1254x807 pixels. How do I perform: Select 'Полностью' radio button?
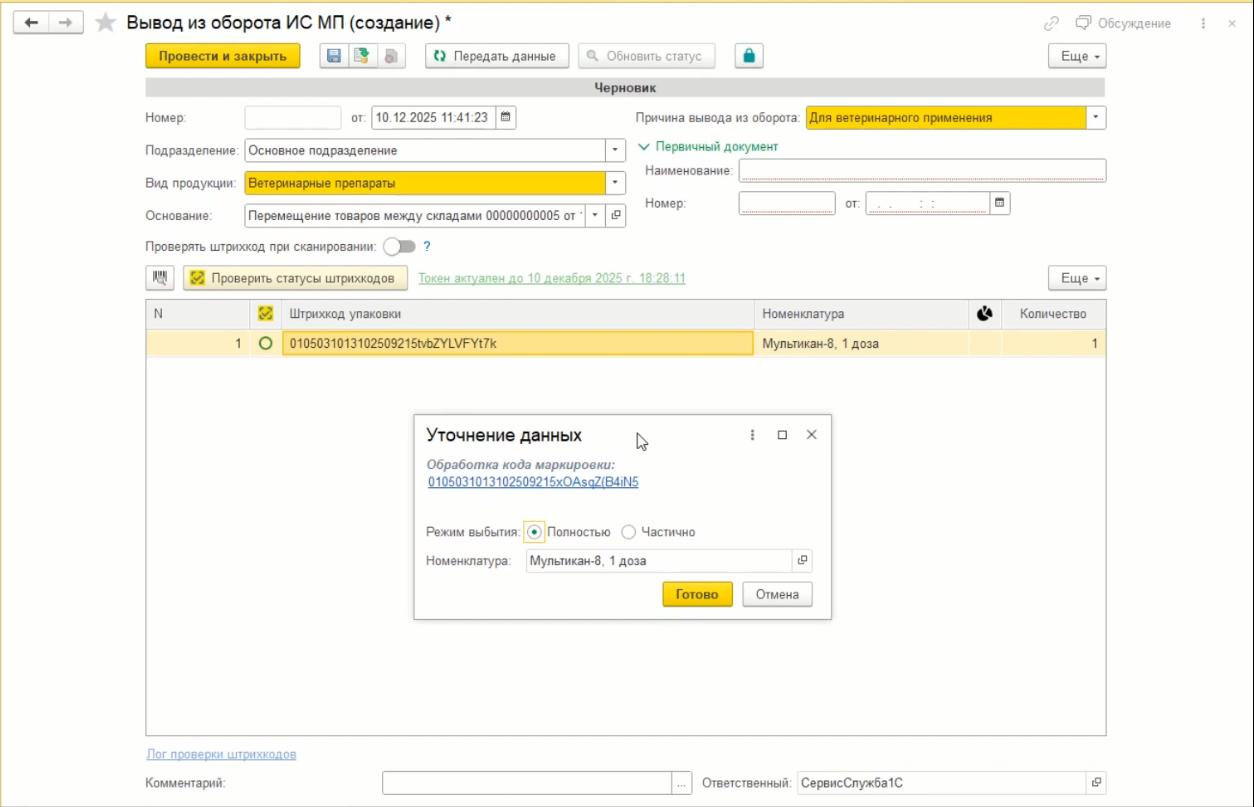pyautogui.click(x=534, y=532)
